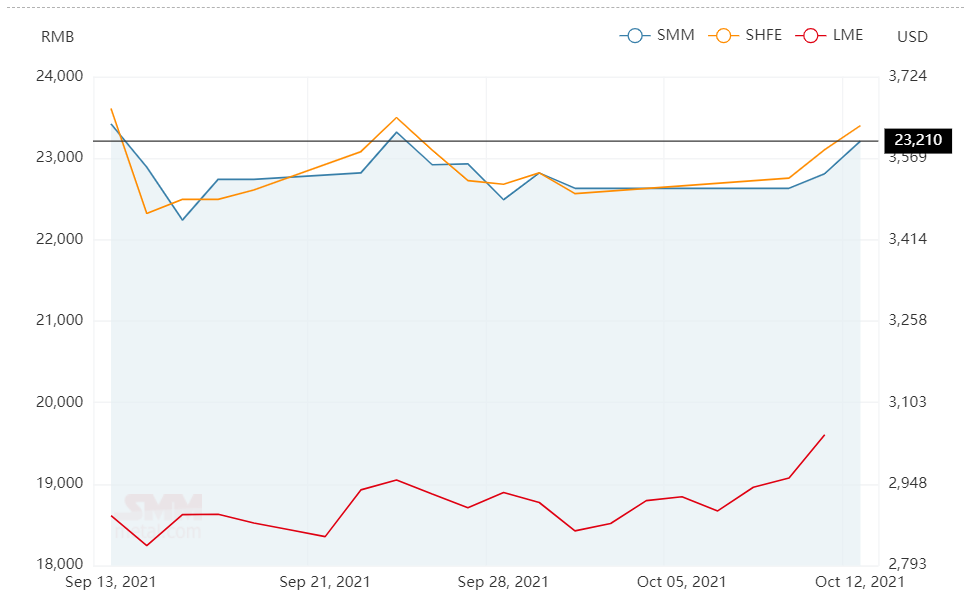Select the Oct 12, 2021 axis date
The height and width of the screenshot is (597, 969).
point(860,582)
